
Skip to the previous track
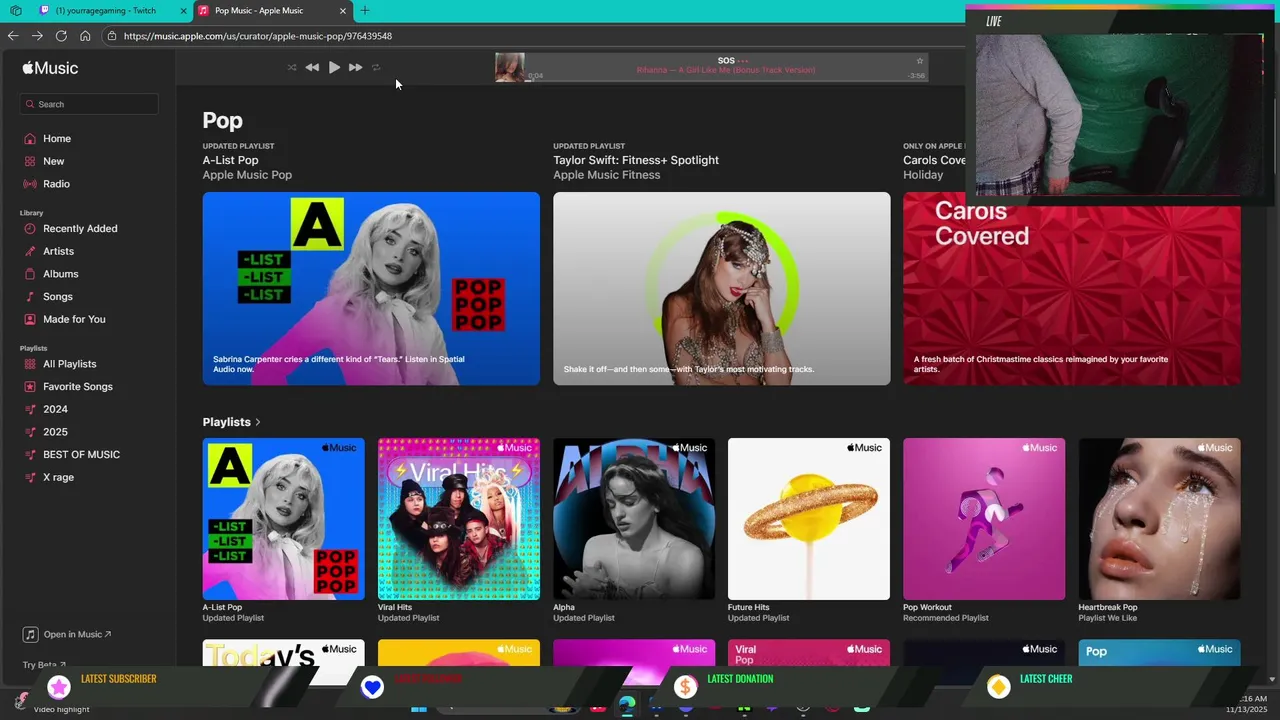(312, 68)
